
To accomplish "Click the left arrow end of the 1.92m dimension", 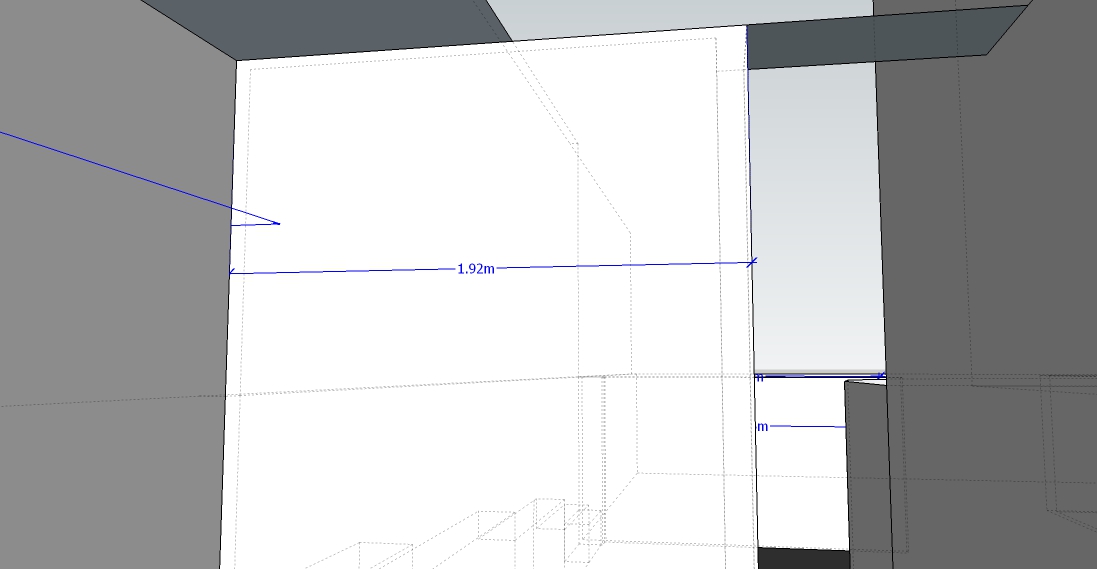I will [x=232, y=272].
